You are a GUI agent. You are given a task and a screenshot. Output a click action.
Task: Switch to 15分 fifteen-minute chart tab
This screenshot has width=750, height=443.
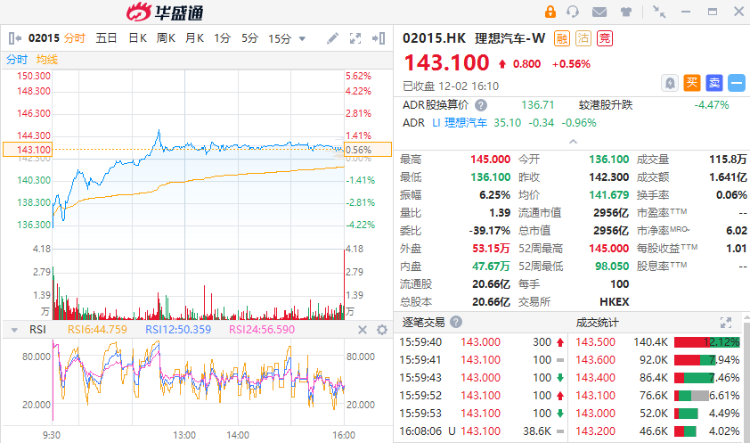[x=280, y=39]
